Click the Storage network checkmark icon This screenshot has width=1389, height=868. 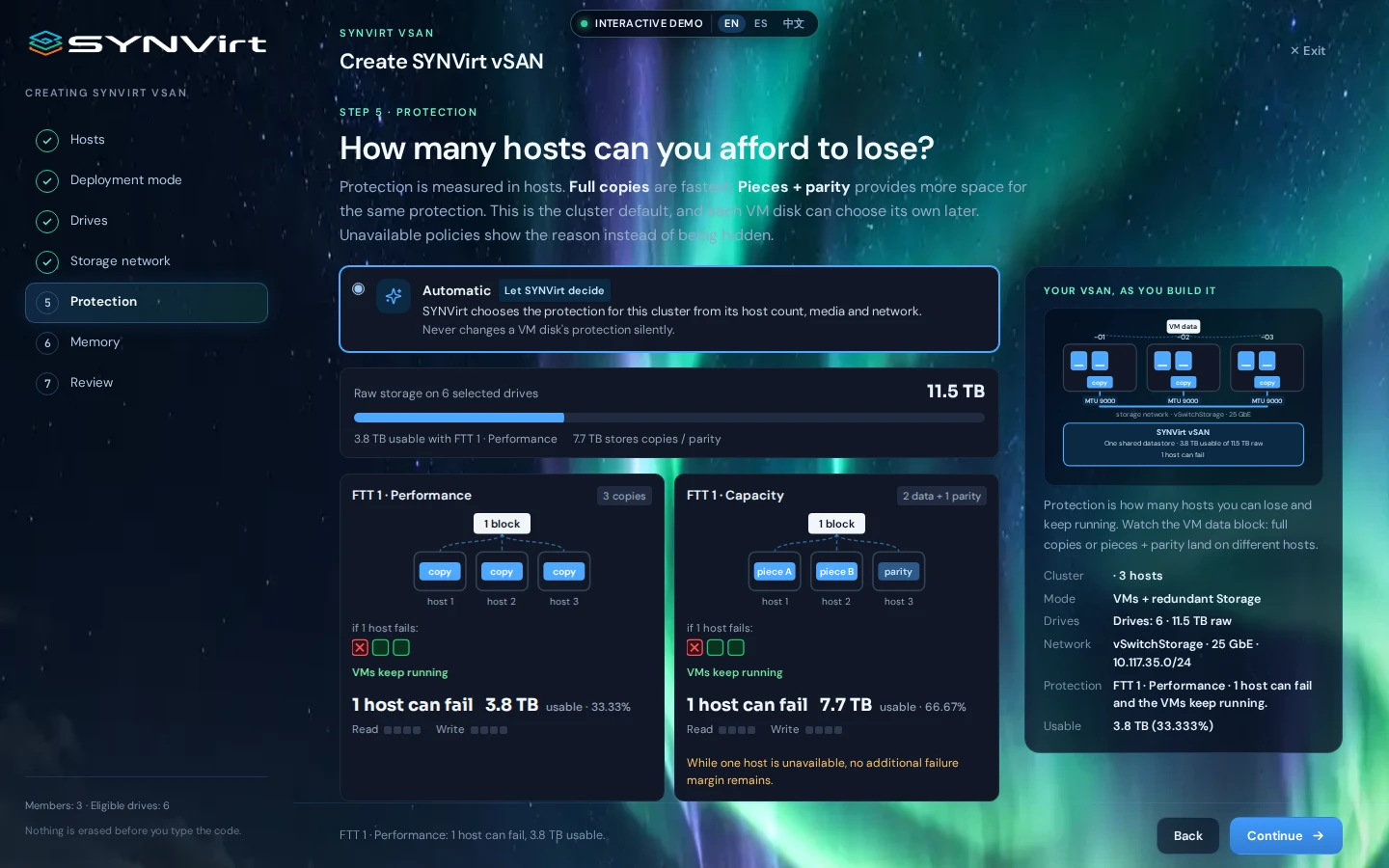click(47, 262)
